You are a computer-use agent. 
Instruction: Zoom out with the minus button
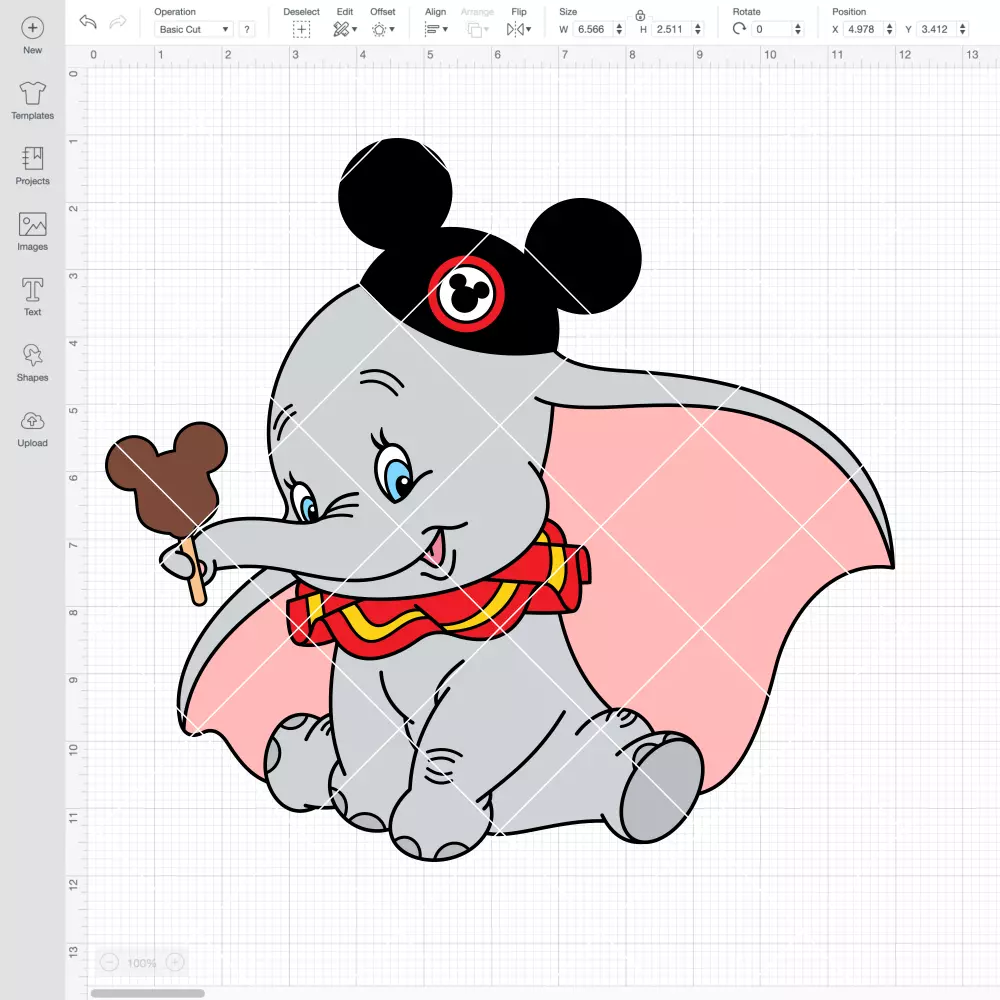click(110, 962)
